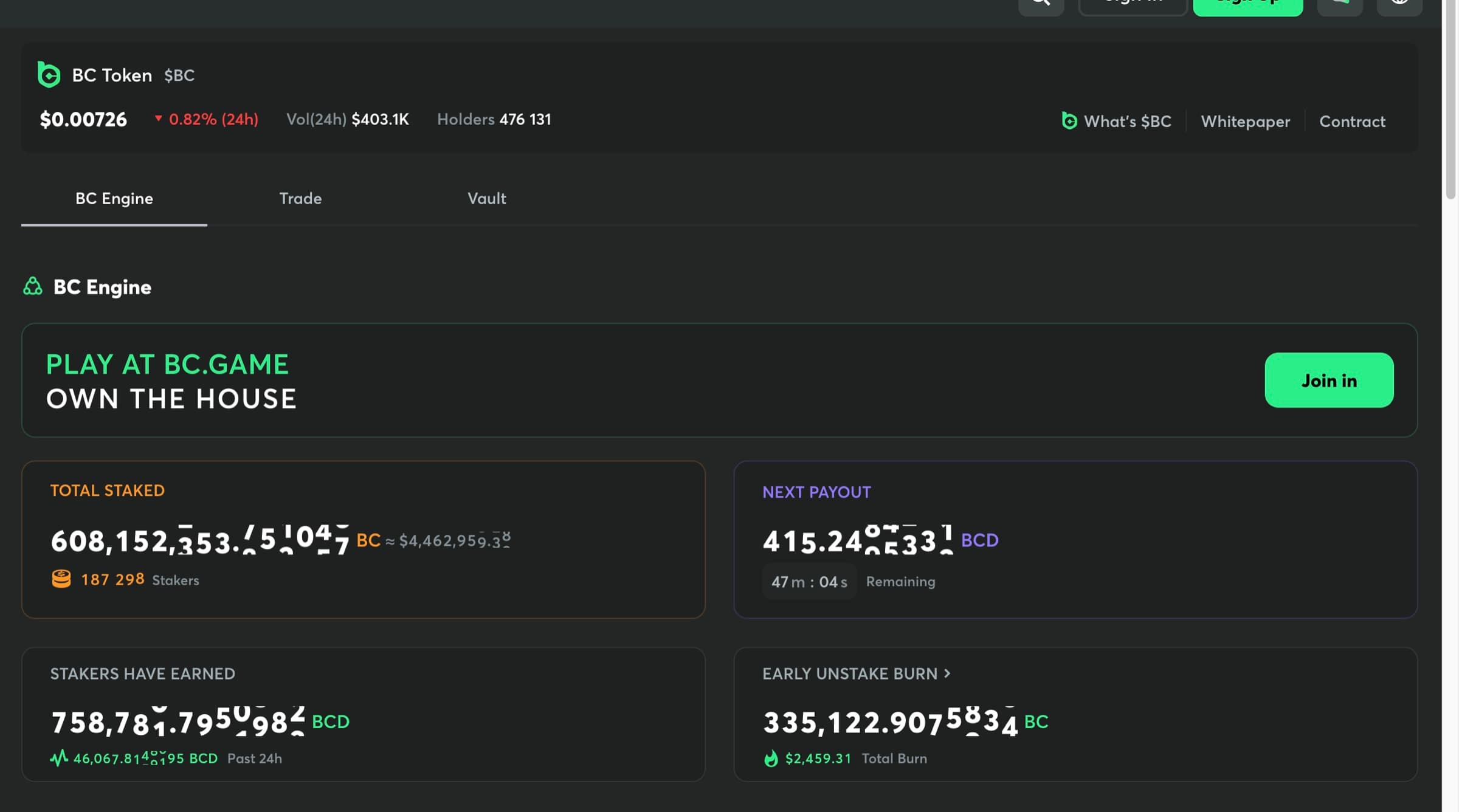Click the Total Burn flame icon

tap(771, 759)
